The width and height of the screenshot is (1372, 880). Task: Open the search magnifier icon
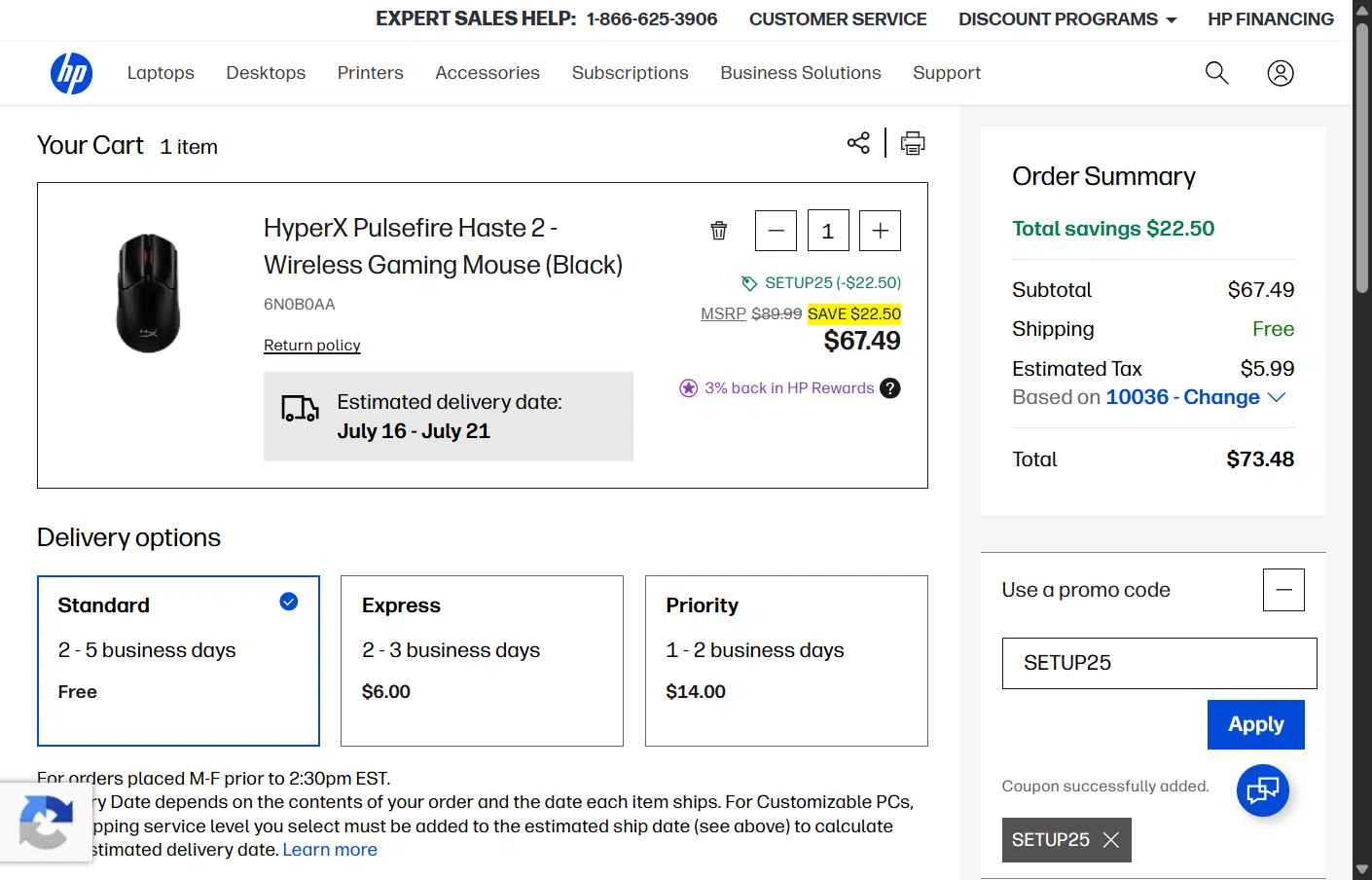(x=1216, y=73)
